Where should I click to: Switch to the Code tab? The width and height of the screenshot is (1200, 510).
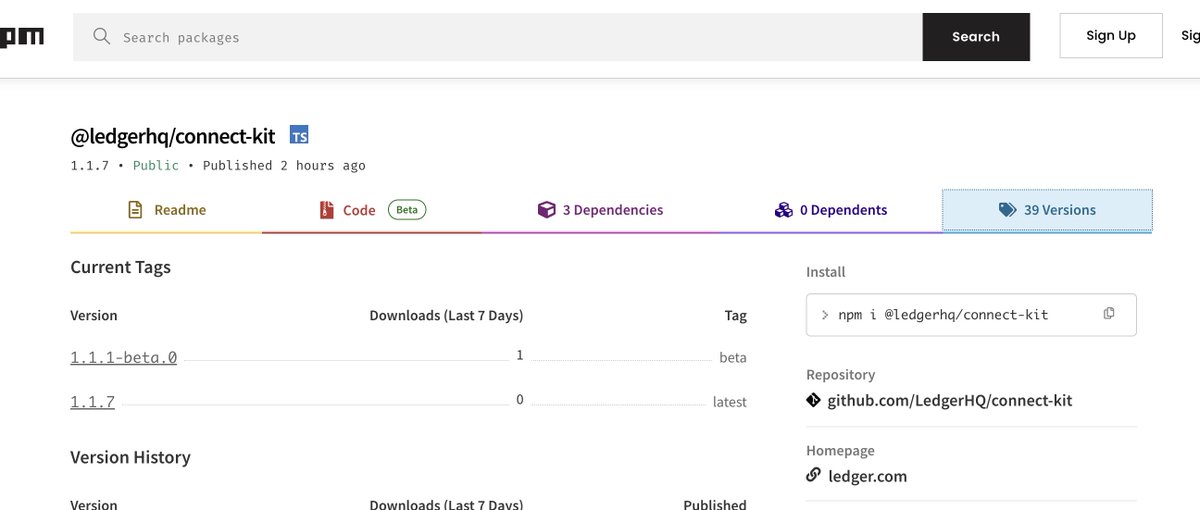(x=372, y=210)
